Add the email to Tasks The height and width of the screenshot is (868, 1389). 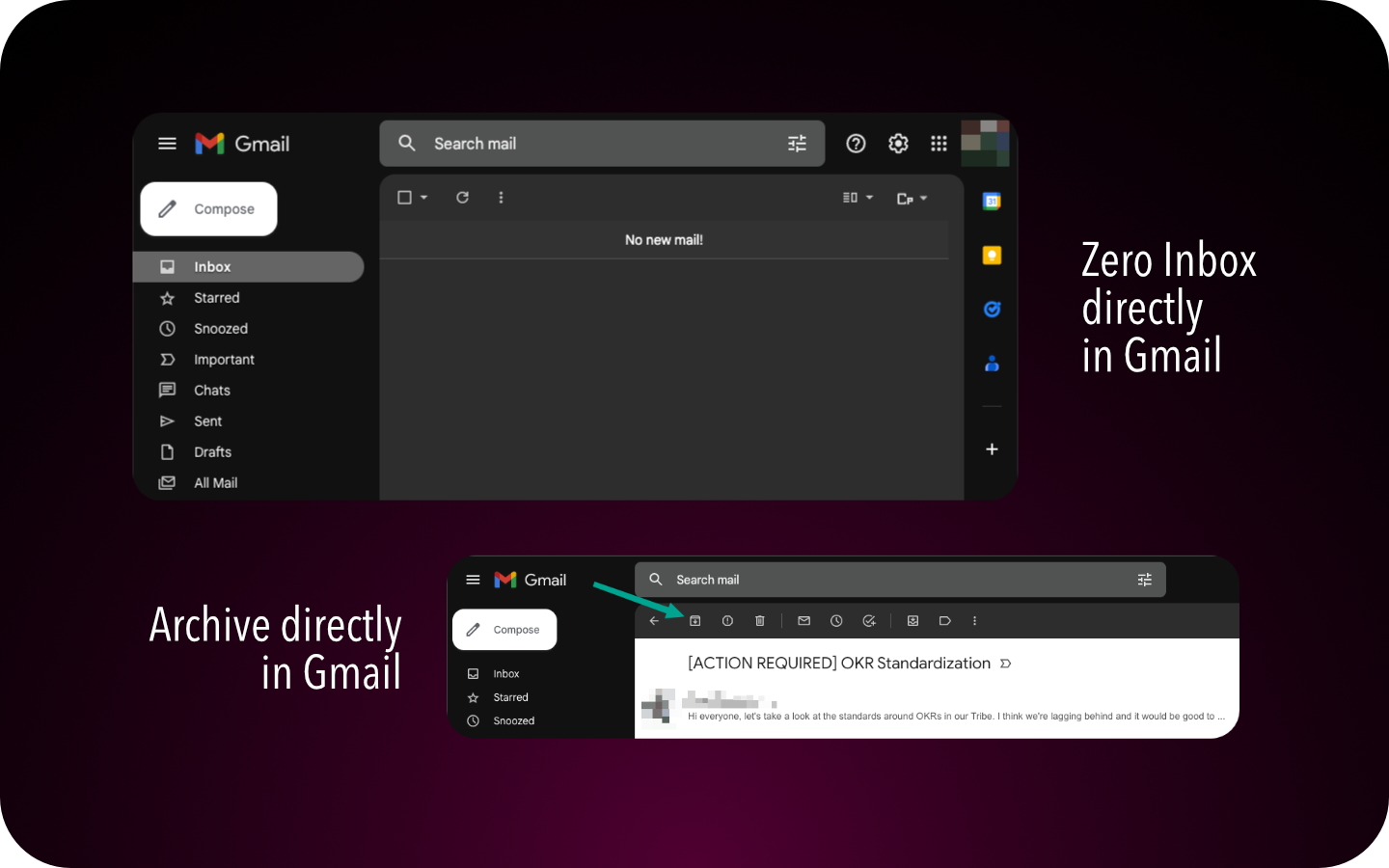[869, 621]
